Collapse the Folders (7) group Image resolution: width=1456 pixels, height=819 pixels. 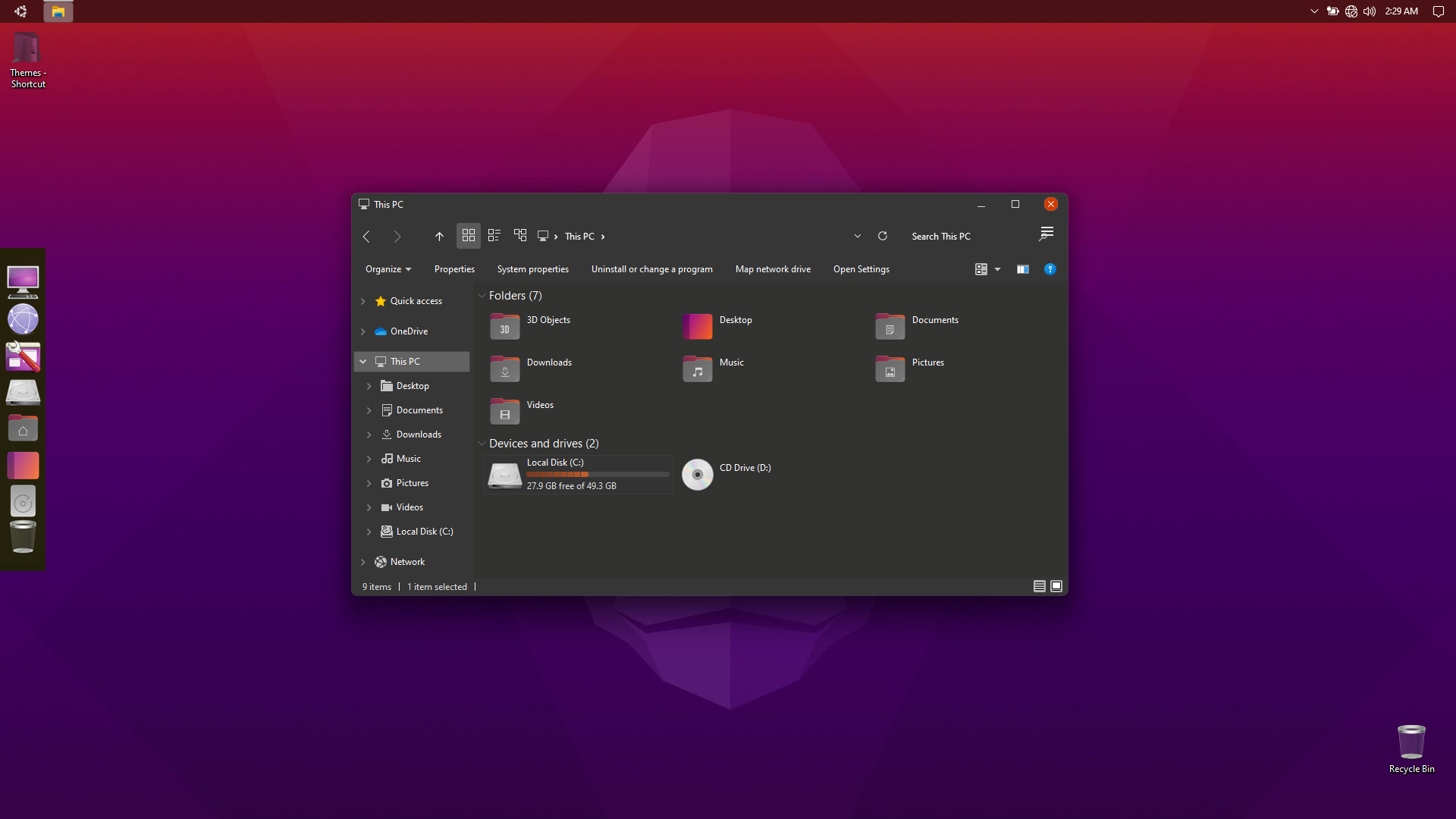click(482, 296)
